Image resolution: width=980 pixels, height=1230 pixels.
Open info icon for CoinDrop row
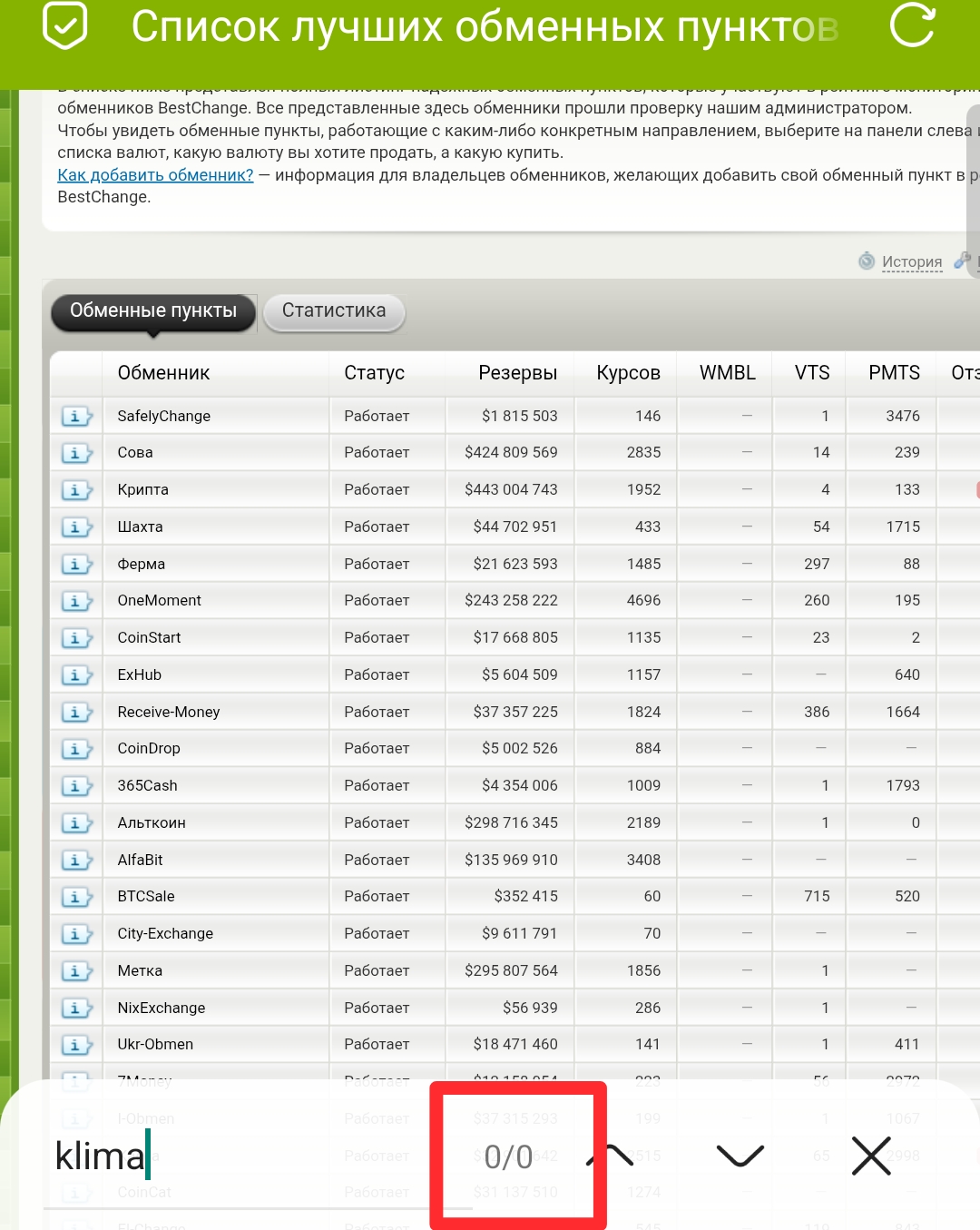pos(76,749)
